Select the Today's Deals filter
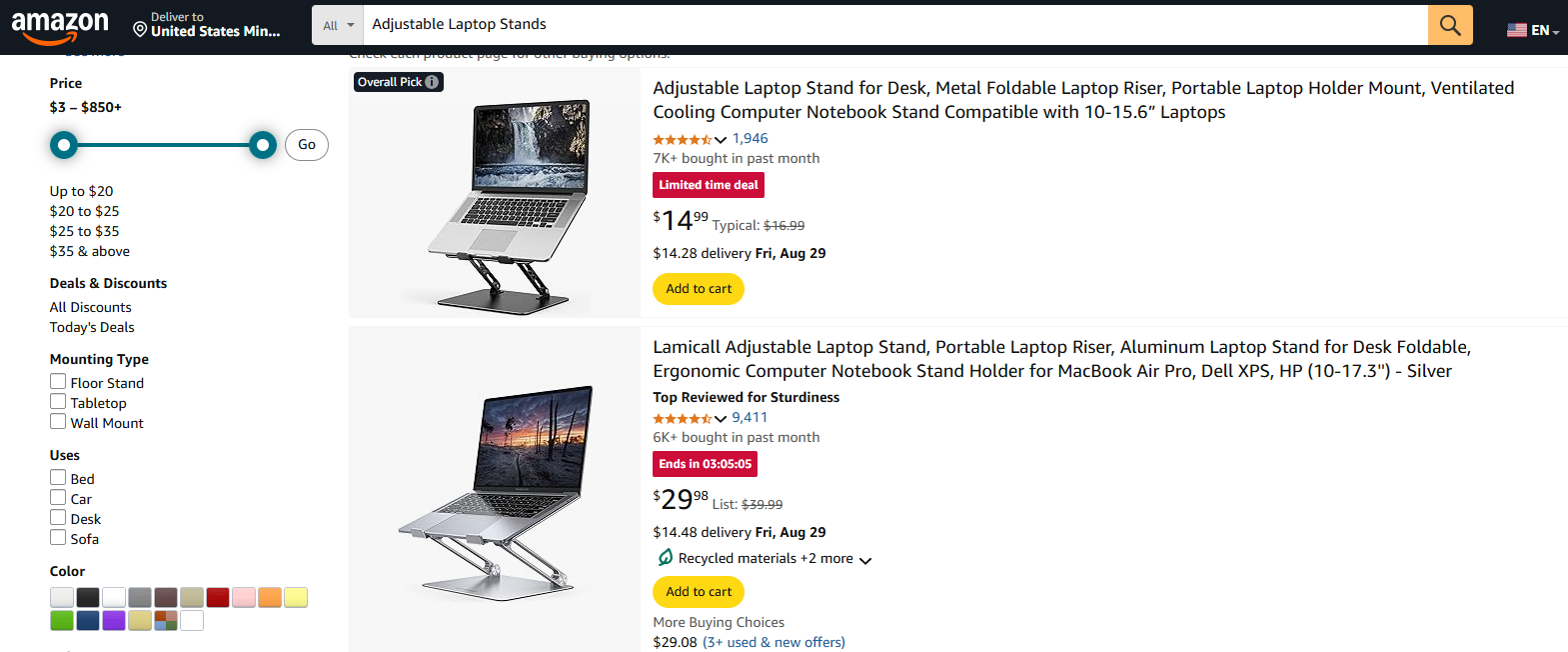 (91, 326)
